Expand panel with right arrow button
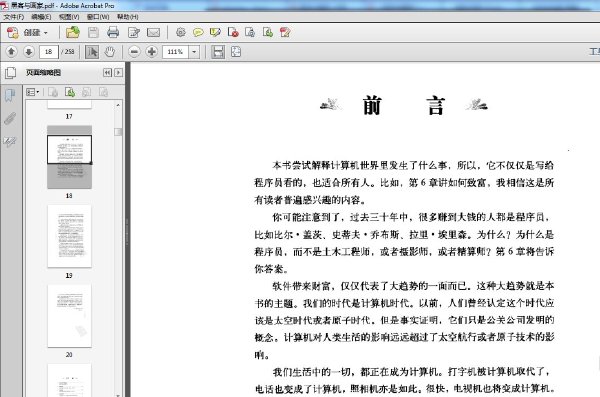 click(x=119, y=73)
